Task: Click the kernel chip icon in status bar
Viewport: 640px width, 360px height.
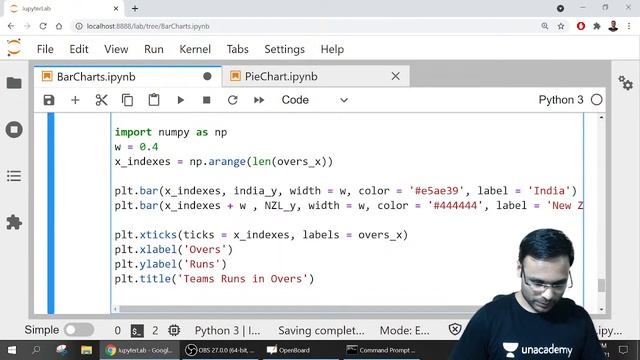Action: point(174,330)
